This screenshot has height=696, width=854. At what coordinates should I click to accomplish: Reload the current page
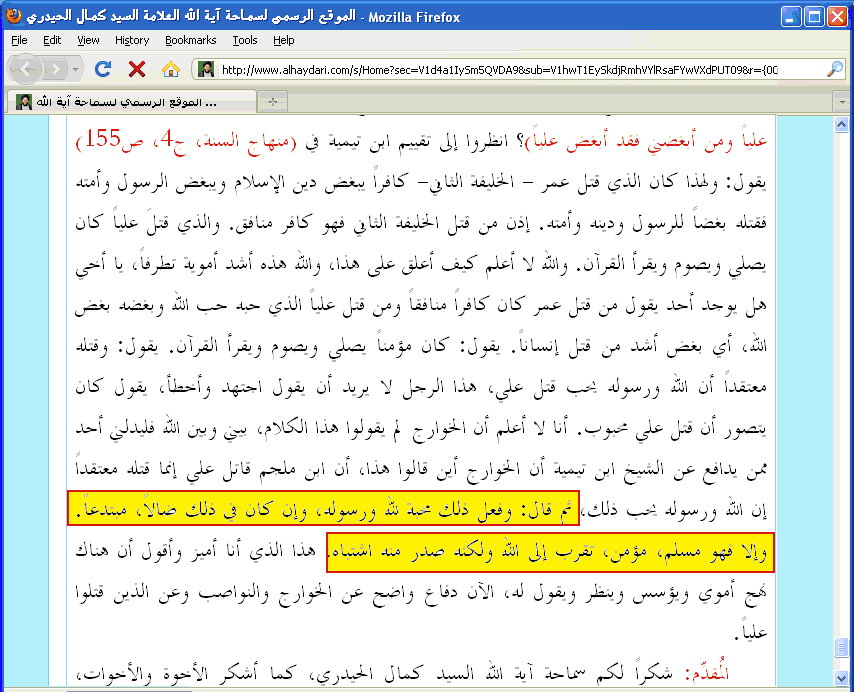click(x=103, y=69)
